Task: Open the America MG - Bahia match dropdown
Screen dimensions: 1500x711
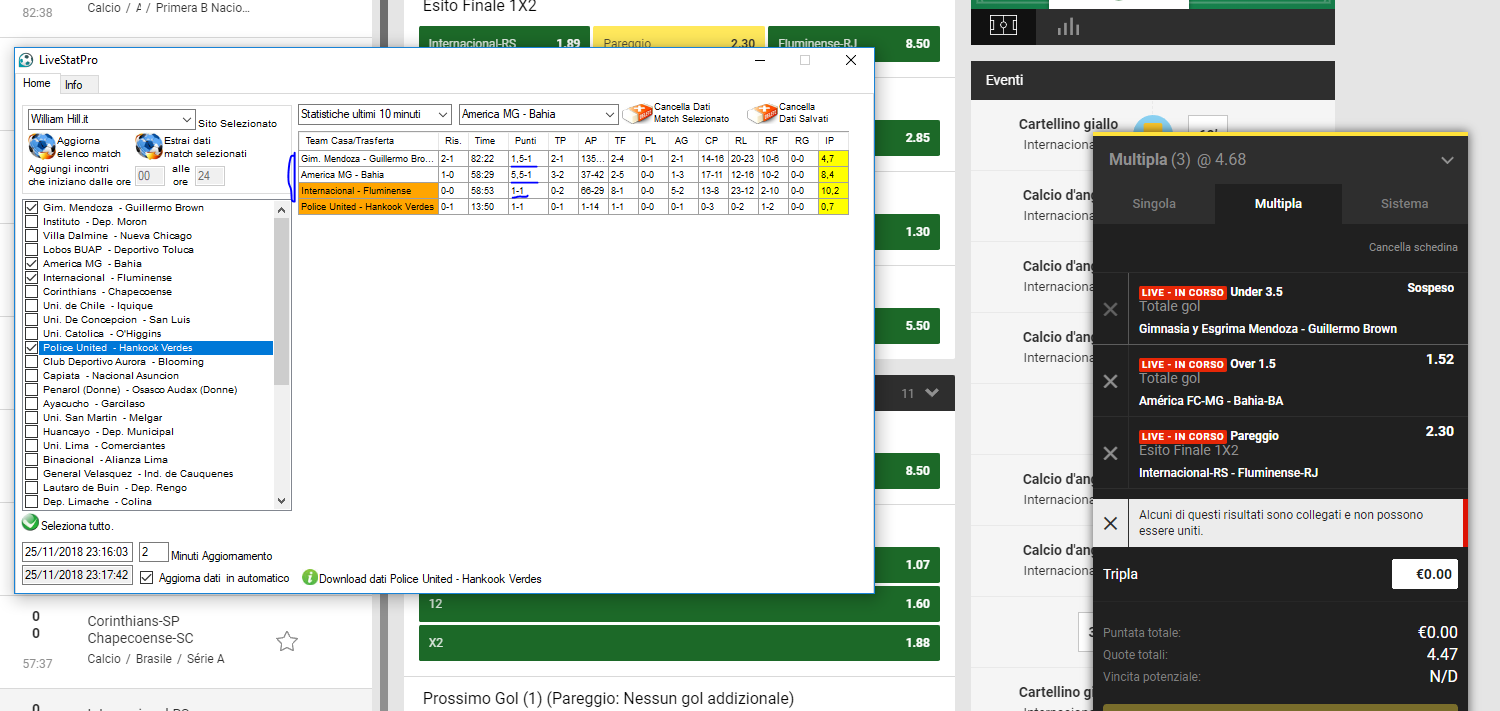Action: (x=539, y=115)
